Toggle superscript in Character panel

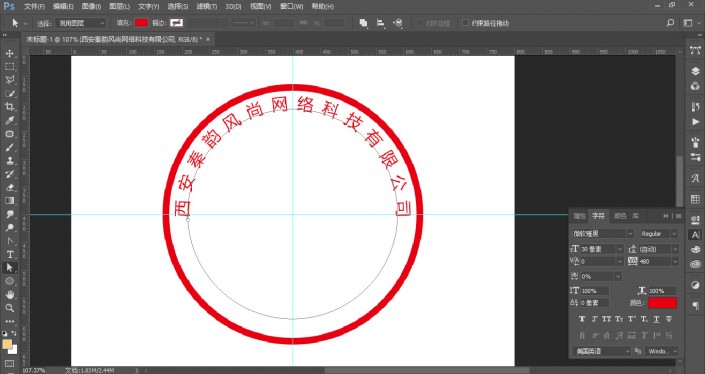click(632, 319)
